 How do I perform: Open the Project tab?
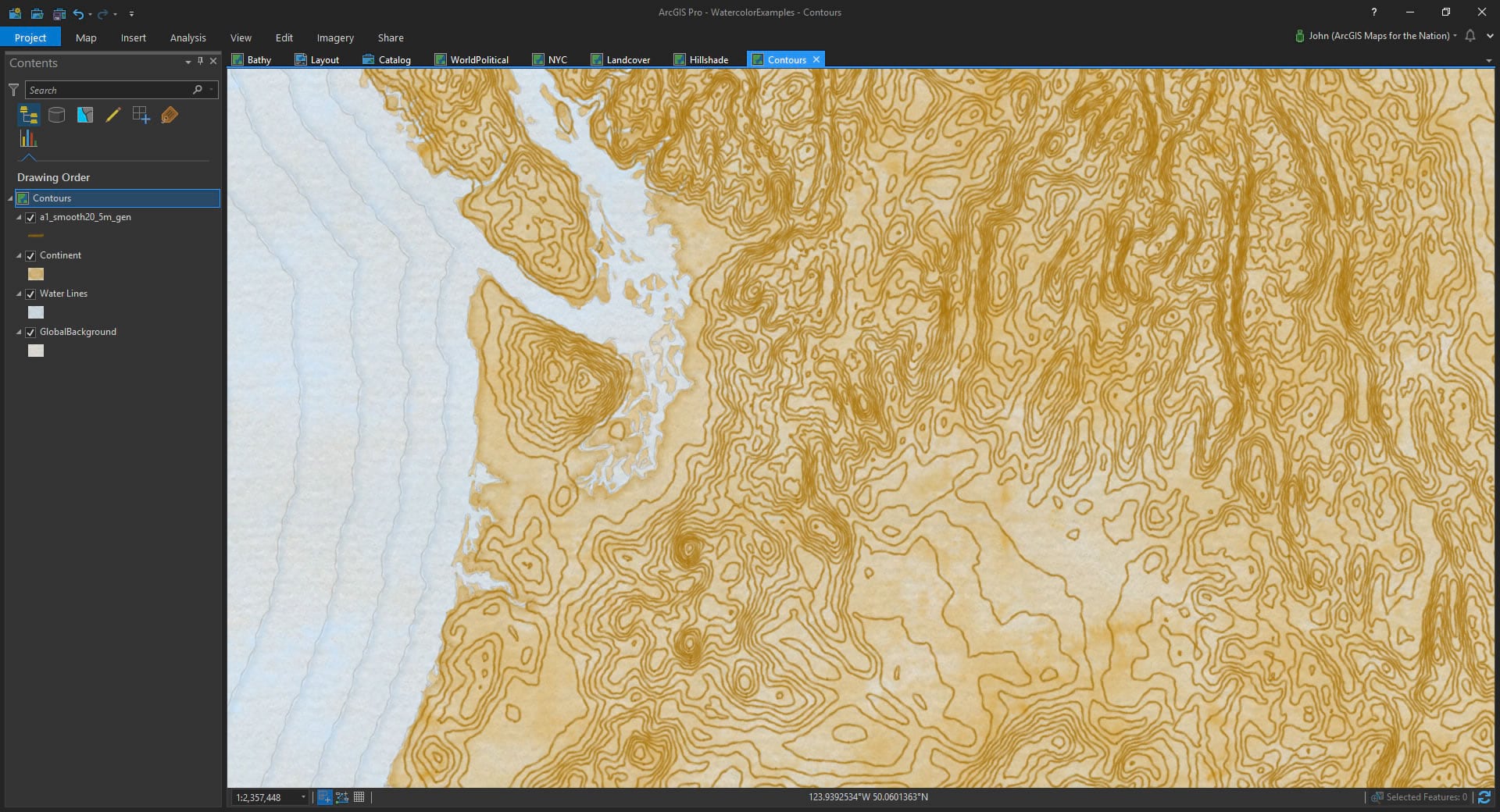click(30, 37)
